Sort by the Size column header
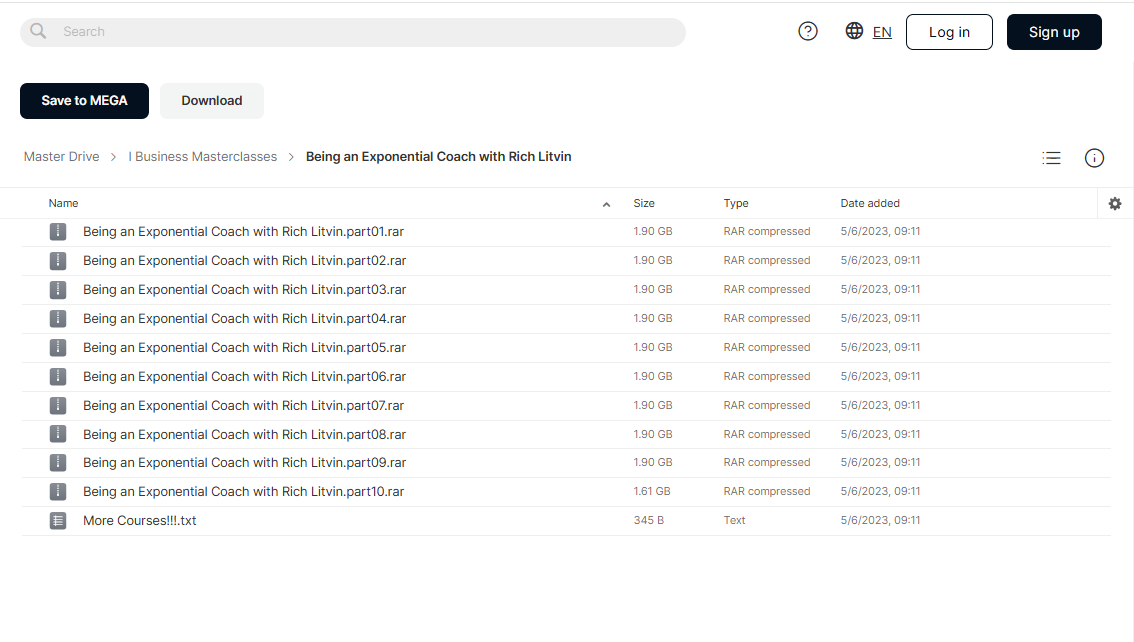This screenshot has height=642, width=1134. pyautogui.click(x=644, y=203)
